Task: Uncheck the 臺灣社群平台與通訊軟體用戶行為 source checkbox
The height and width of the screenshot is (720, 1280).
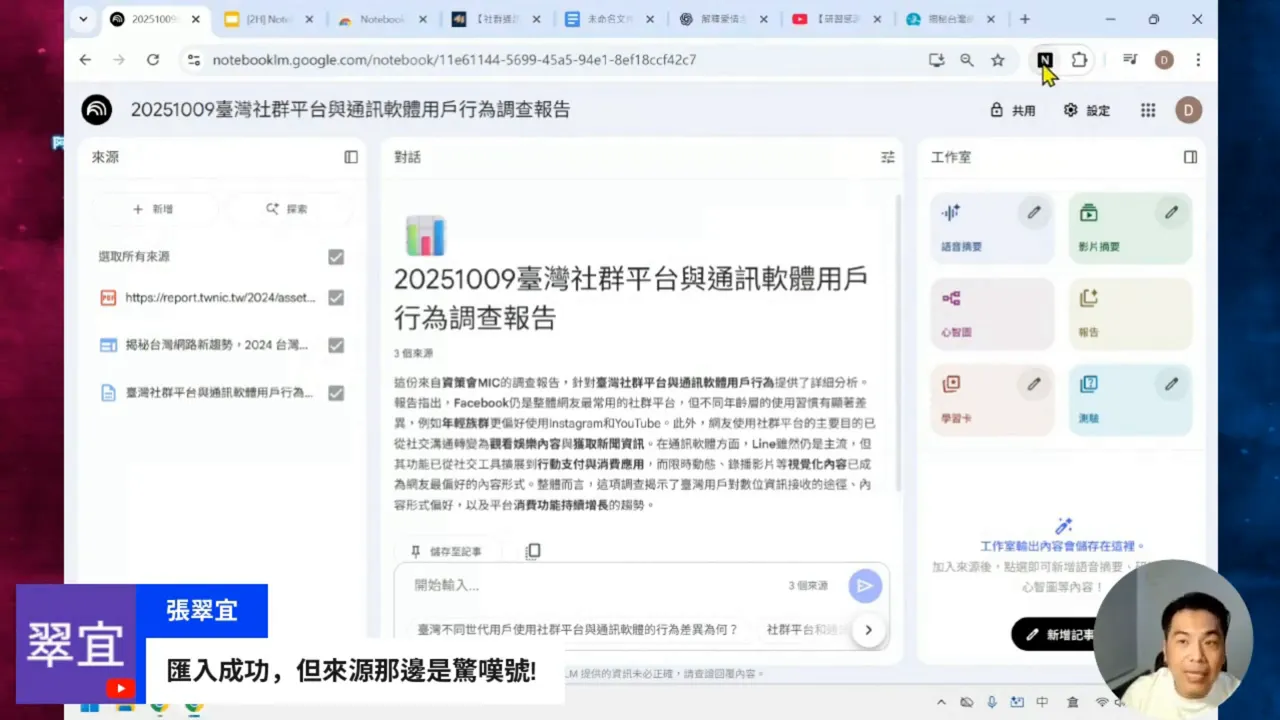Action: 336,393
